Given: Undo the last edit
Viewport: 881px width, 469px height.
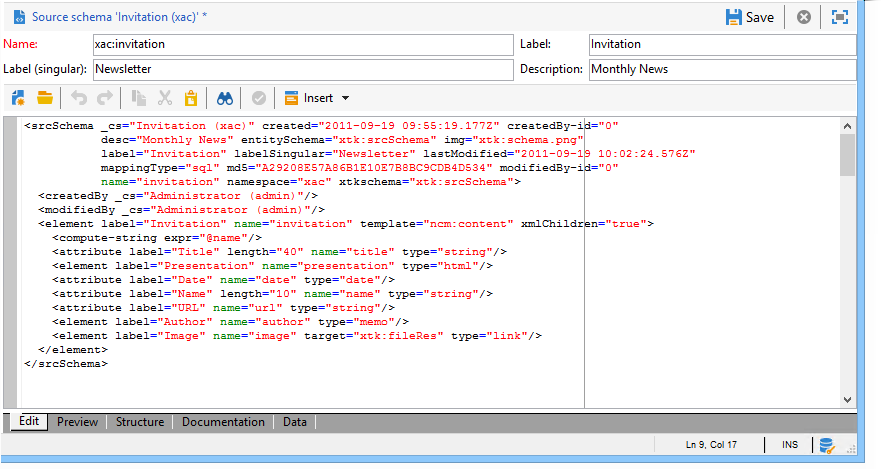Looking at the screenshot, I should (x=79, y=98).
